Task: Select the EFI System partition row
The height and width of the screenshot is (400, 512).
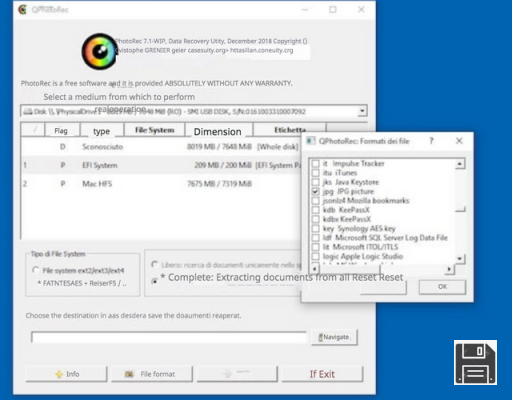Action: point(161,165)
